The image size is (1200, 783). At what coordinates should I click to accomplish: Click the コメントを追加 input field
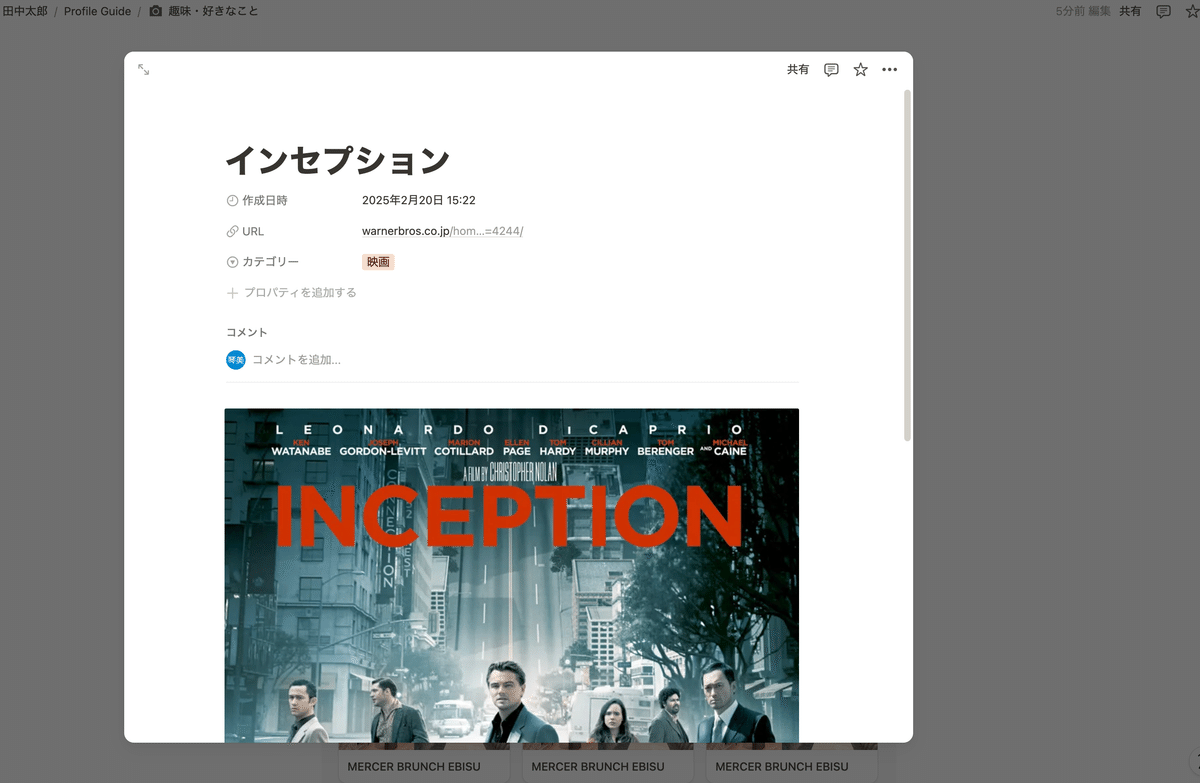(x=296, y=359)
